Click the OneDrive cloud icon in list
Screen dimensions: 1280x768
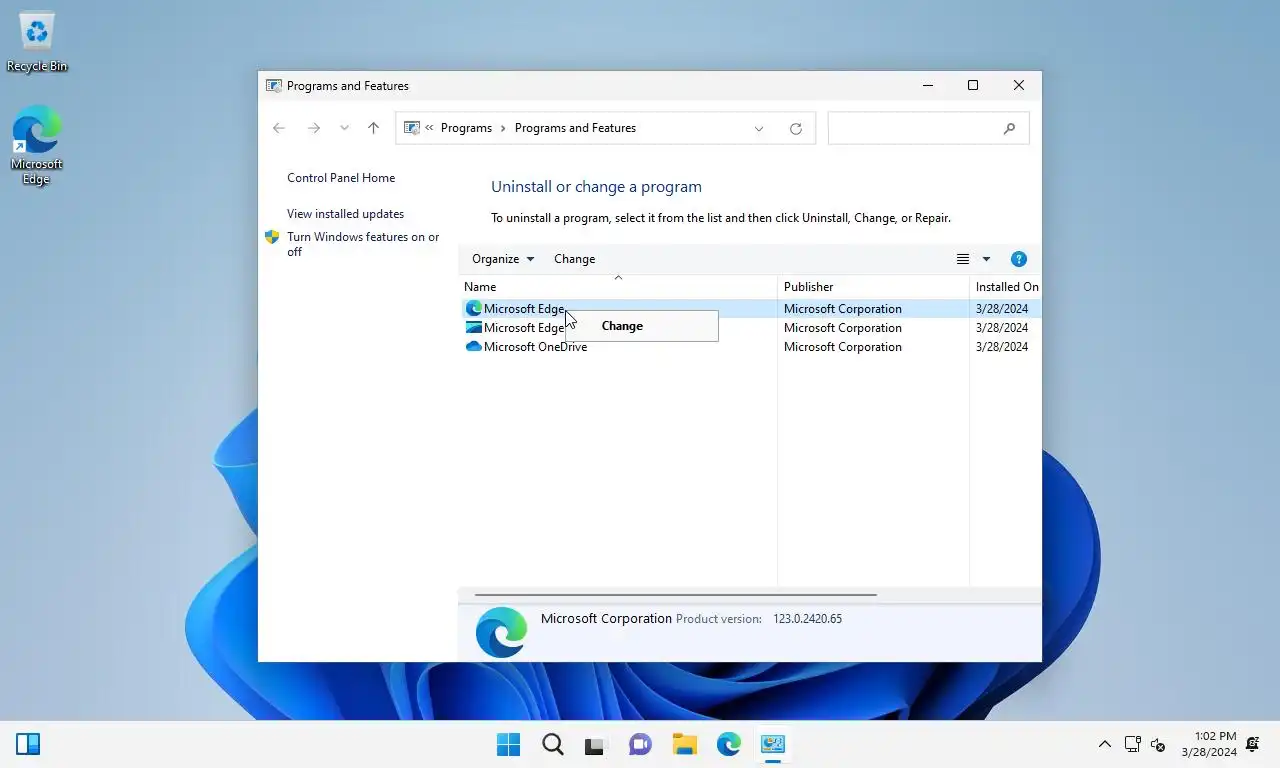pyautogui.click(x=474, y=347)
